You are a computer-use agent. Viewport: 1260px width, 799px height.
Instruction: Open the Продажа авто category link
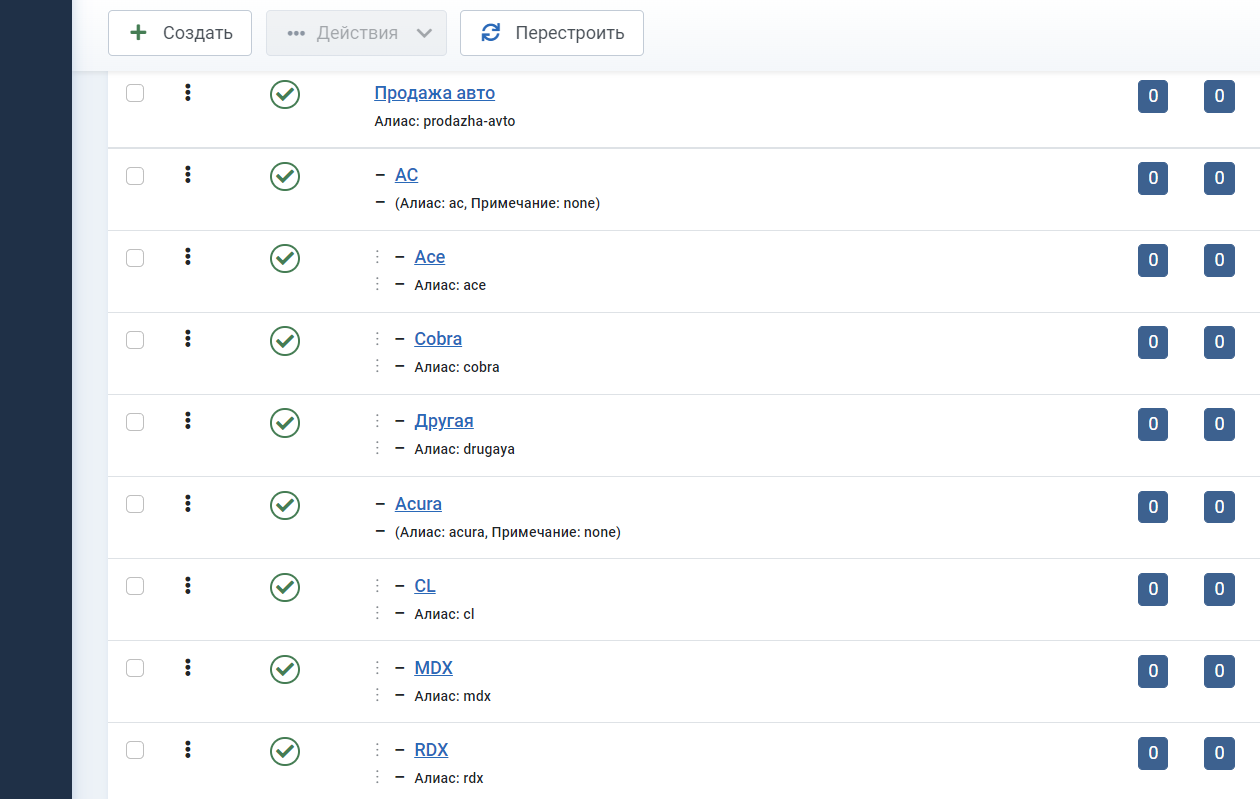click(x=434, y=93)
